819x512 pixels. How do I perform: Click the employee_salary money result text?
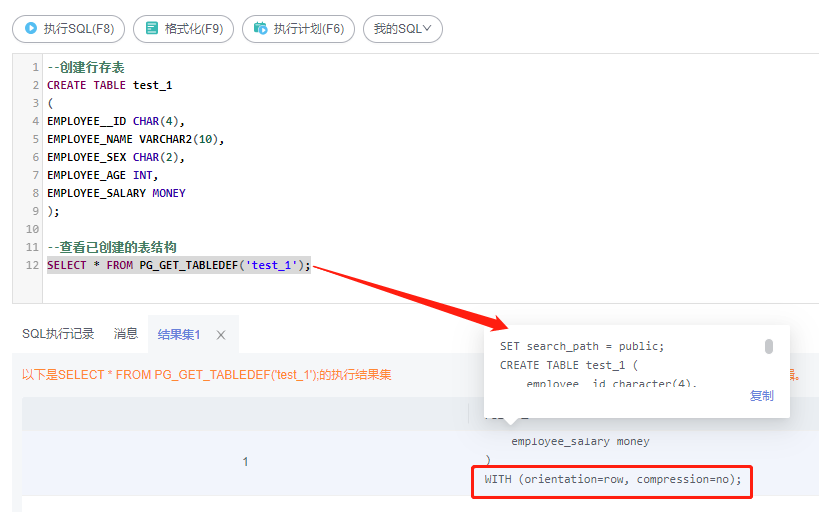pos(580,441)
